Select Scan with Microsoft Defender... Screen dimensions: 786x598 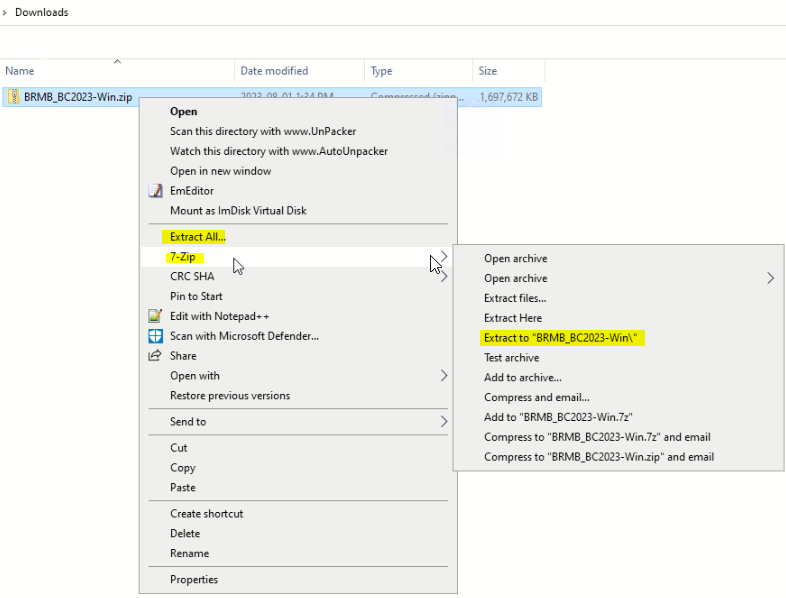(244, 336)
